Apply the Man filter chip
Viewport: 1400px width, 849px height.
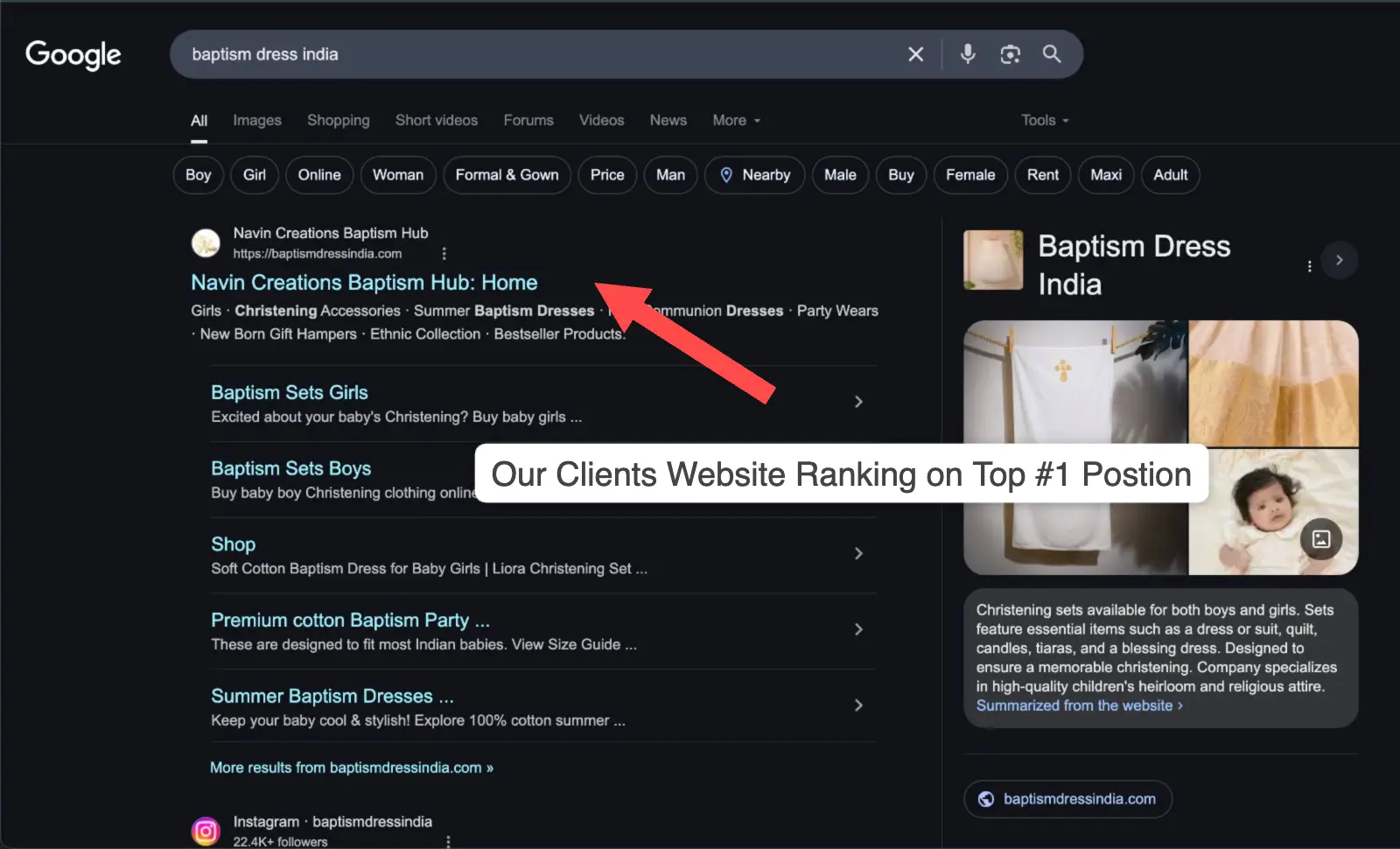point(670,175)
